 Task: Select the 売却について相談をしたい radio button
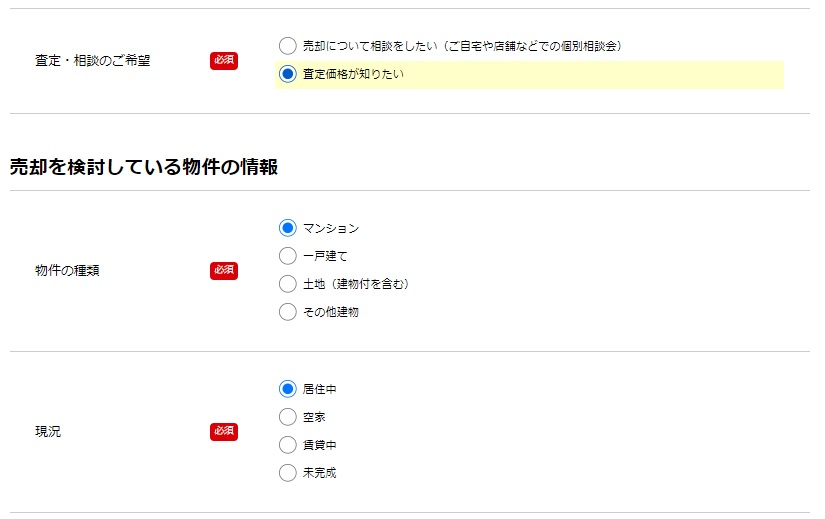[x=287, y=46]
